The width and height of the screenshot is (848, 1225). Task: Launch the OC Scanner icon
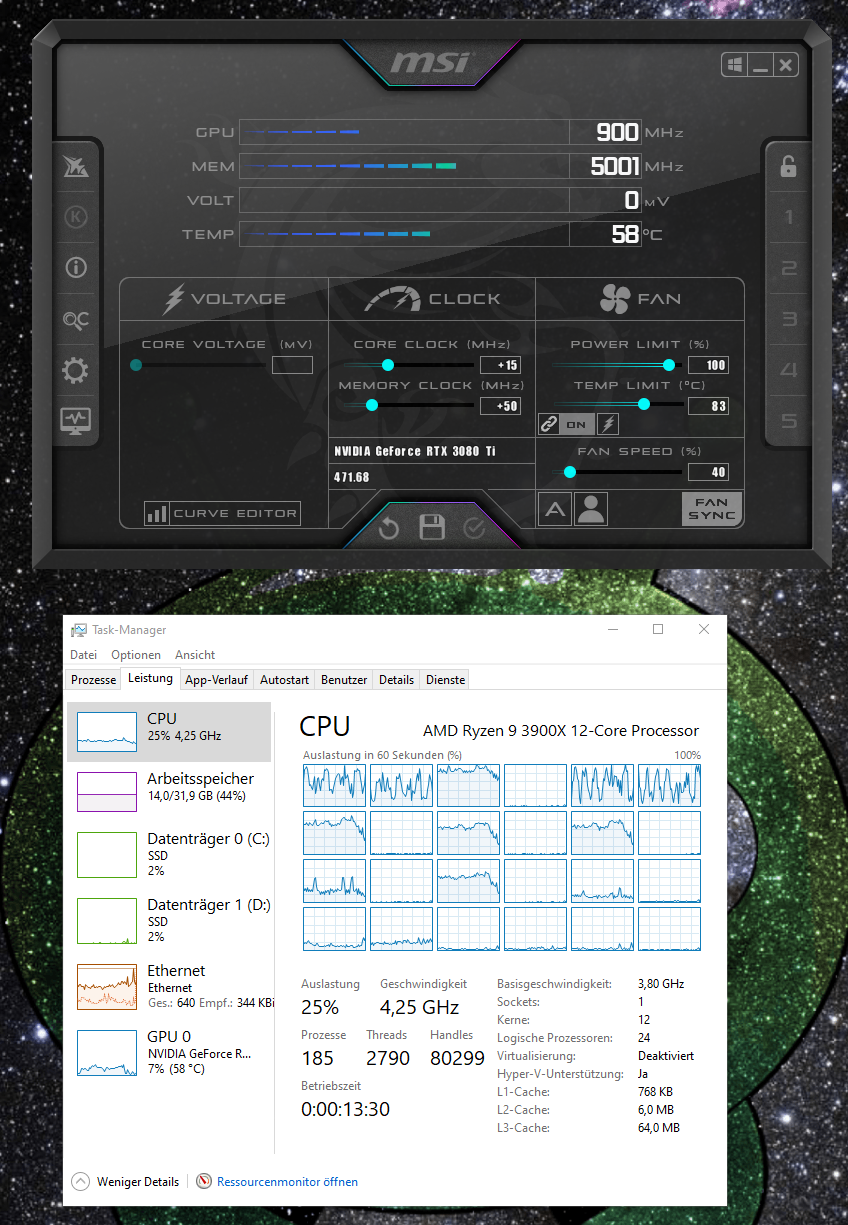[75, 320]
